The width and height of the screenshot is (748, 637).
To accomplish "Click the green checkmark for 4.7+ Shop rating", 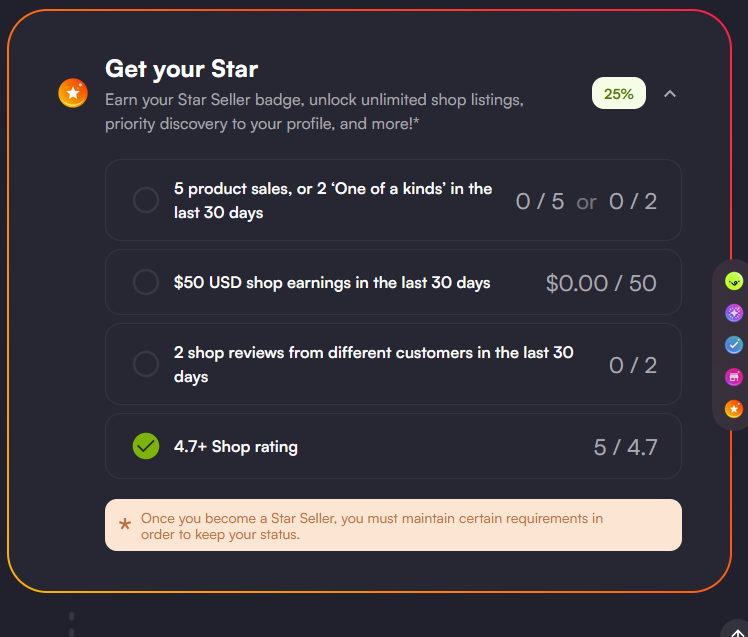I will (x=146, y=446).
